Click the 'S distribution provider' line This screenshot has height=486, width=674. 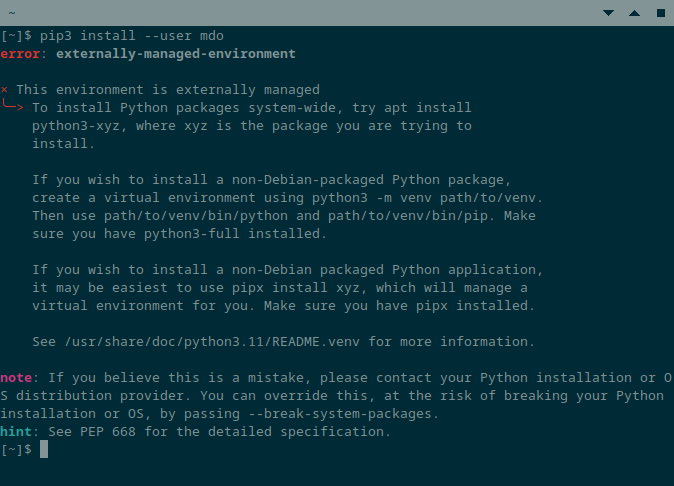click(x=332, y=396)
